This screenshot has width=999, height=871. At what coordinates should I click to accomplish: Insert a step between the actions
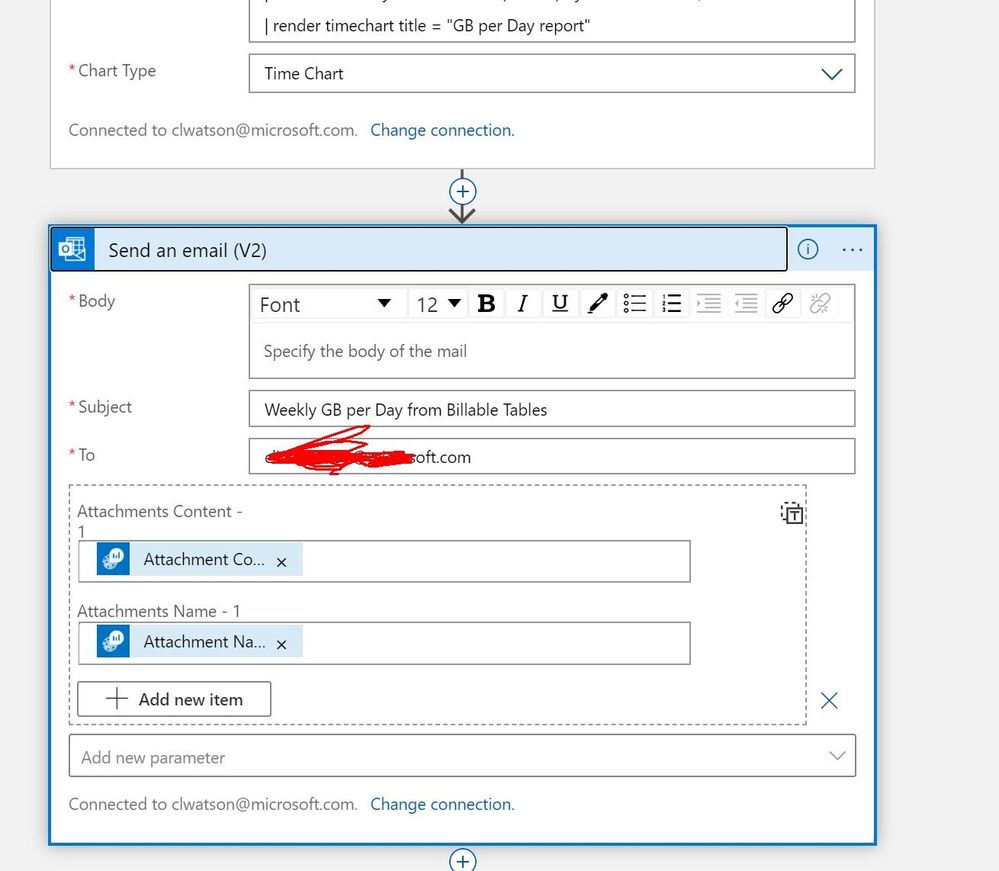pyautogui.click(x=463, y=191)
